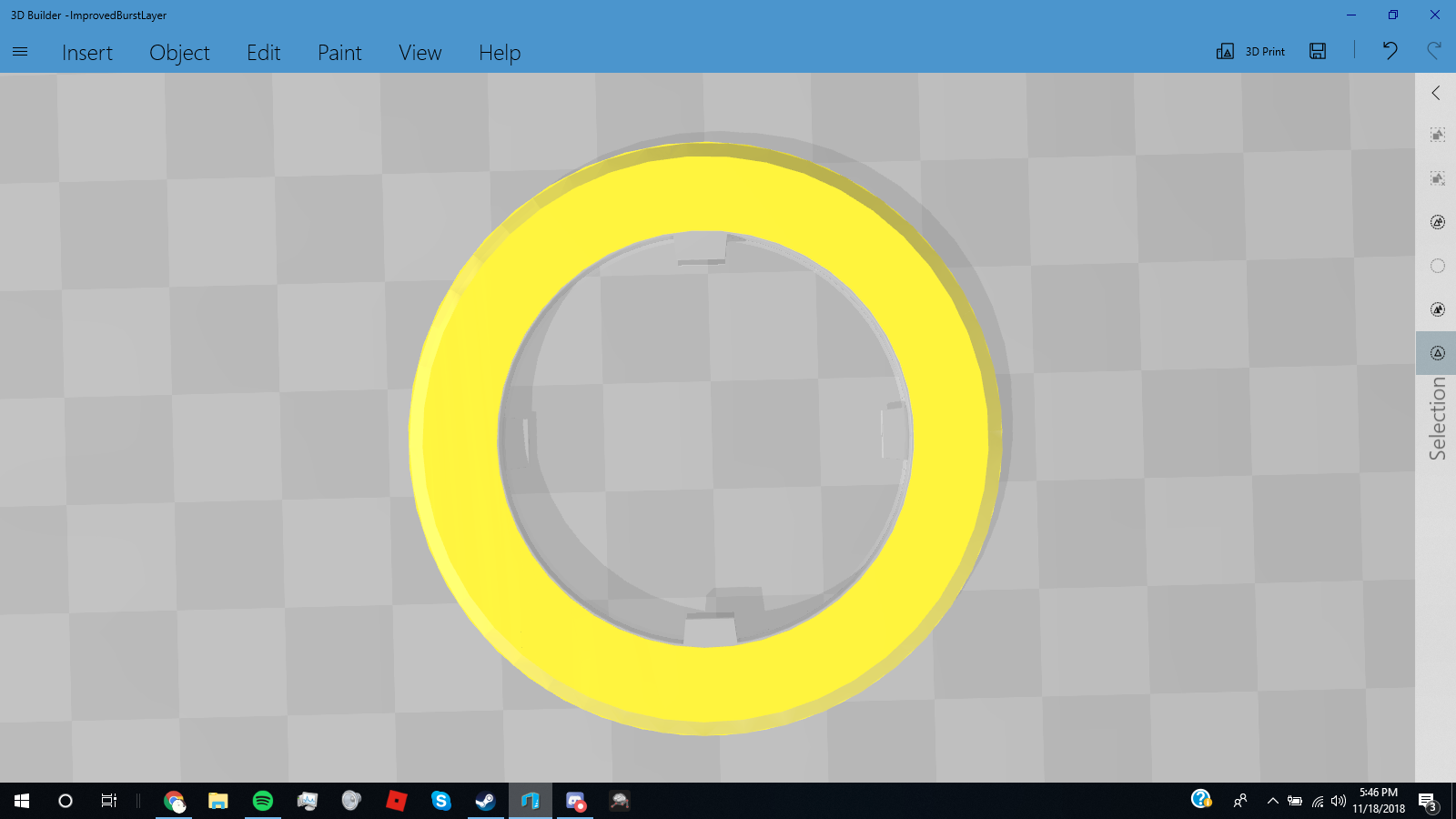Click the Select All icon in side panel
Image resolution: width=1456 pixels, height=819 pixels.
coord(1438,222)
